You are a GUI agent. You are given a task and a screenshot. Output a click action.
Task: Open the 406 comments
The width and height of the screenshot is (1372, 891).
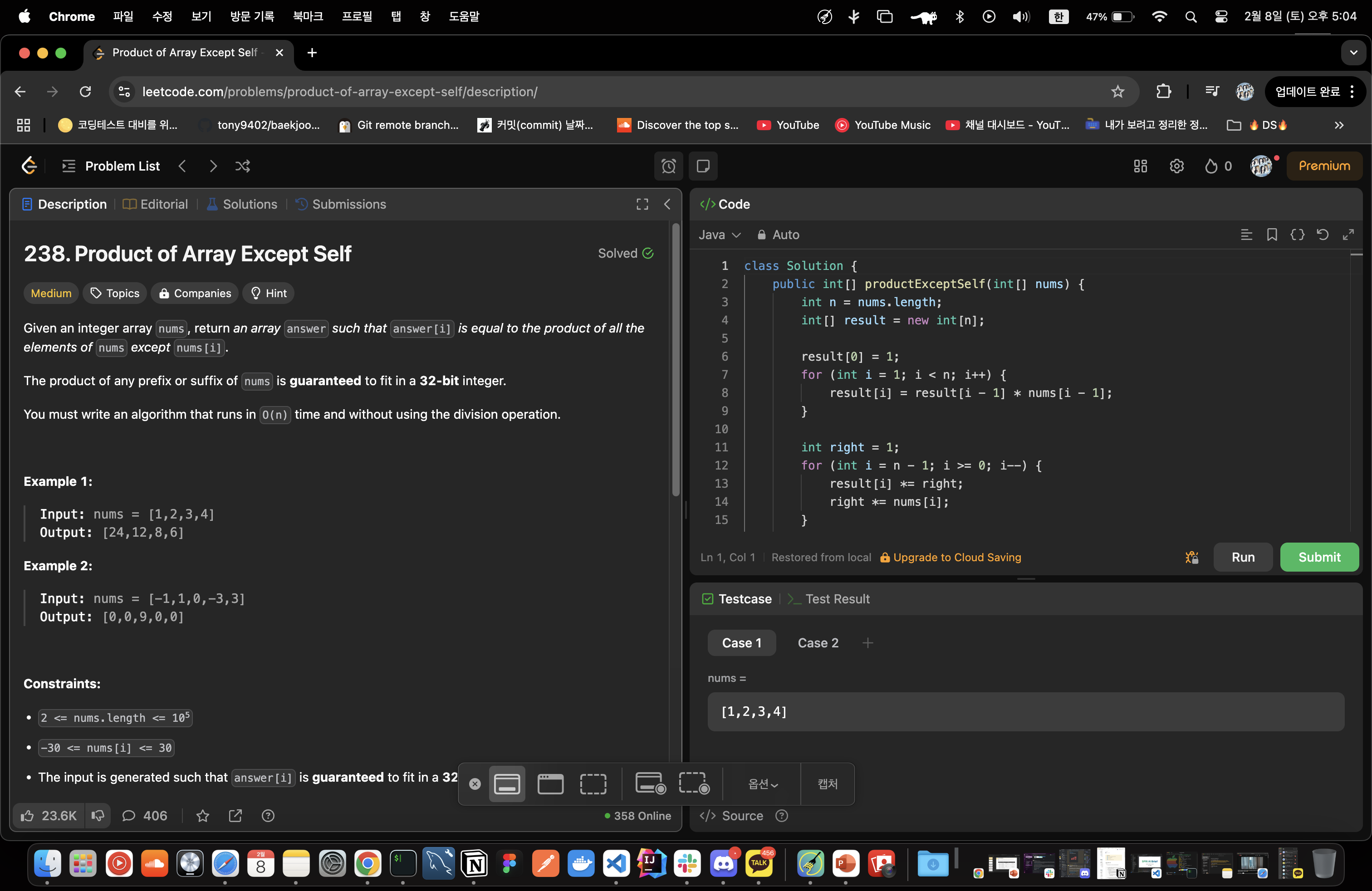coord(144,816)
